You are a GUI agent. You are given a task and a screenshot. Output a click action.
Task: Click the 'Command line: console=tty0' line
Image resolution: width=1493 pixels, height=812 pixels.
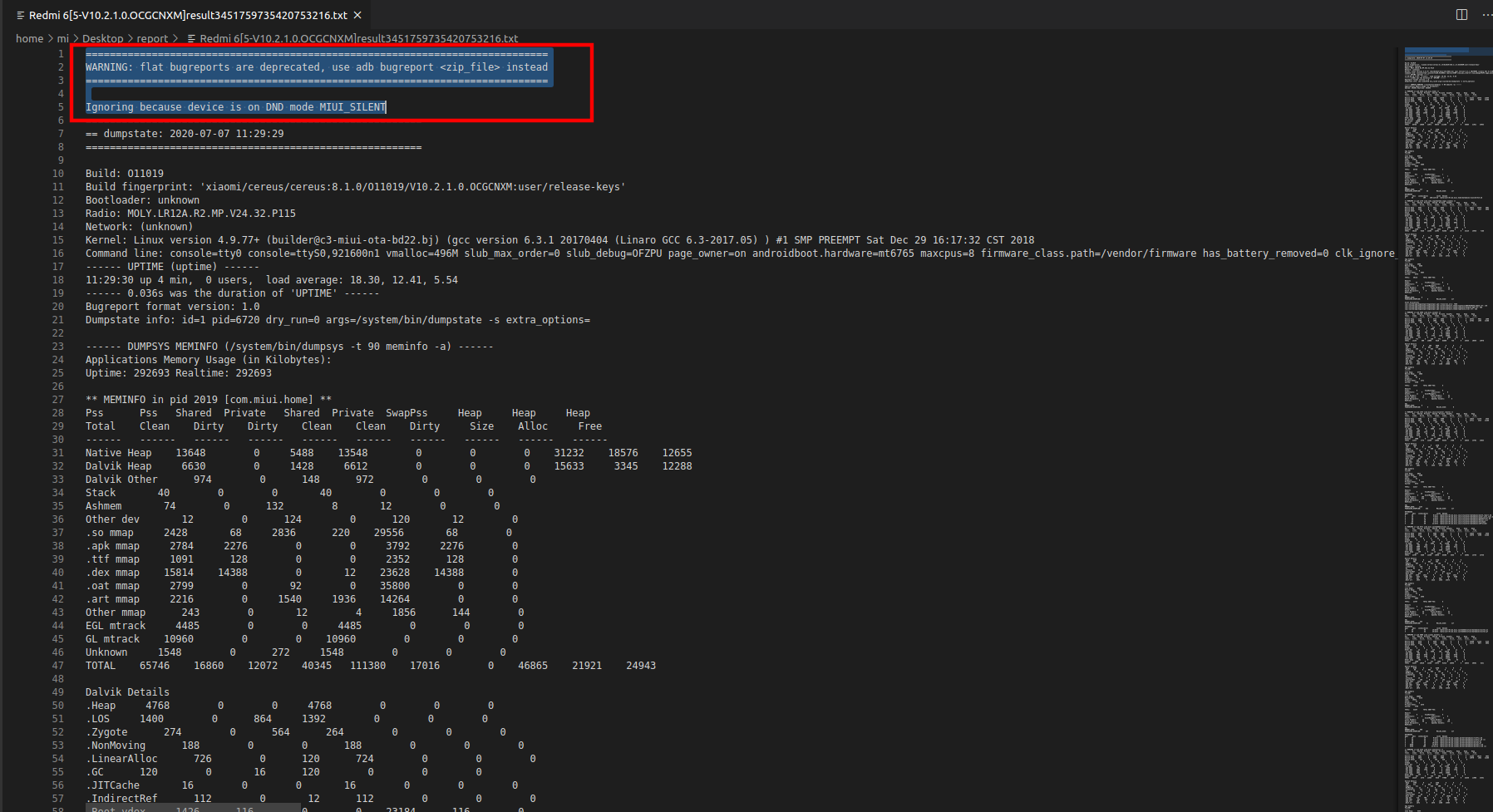(740, 253)
